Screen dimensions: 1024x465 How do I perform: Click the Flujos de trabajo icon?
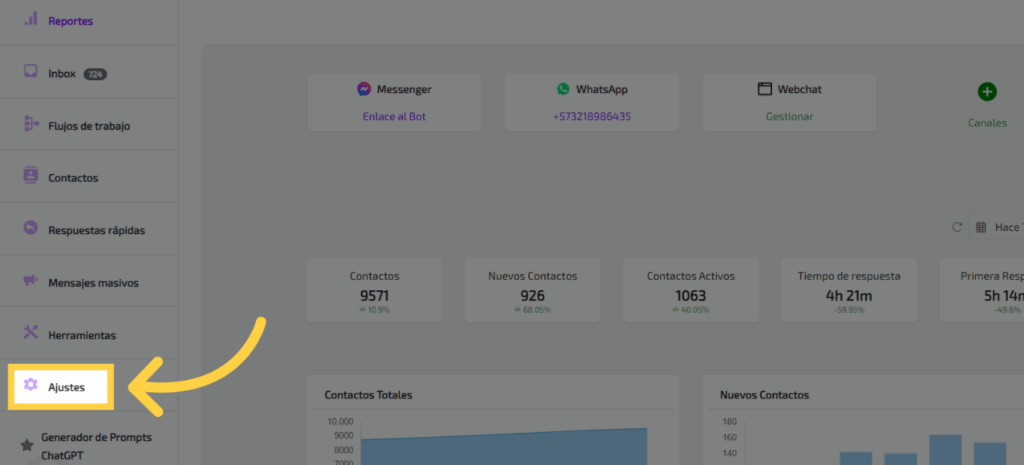point(30,125)
